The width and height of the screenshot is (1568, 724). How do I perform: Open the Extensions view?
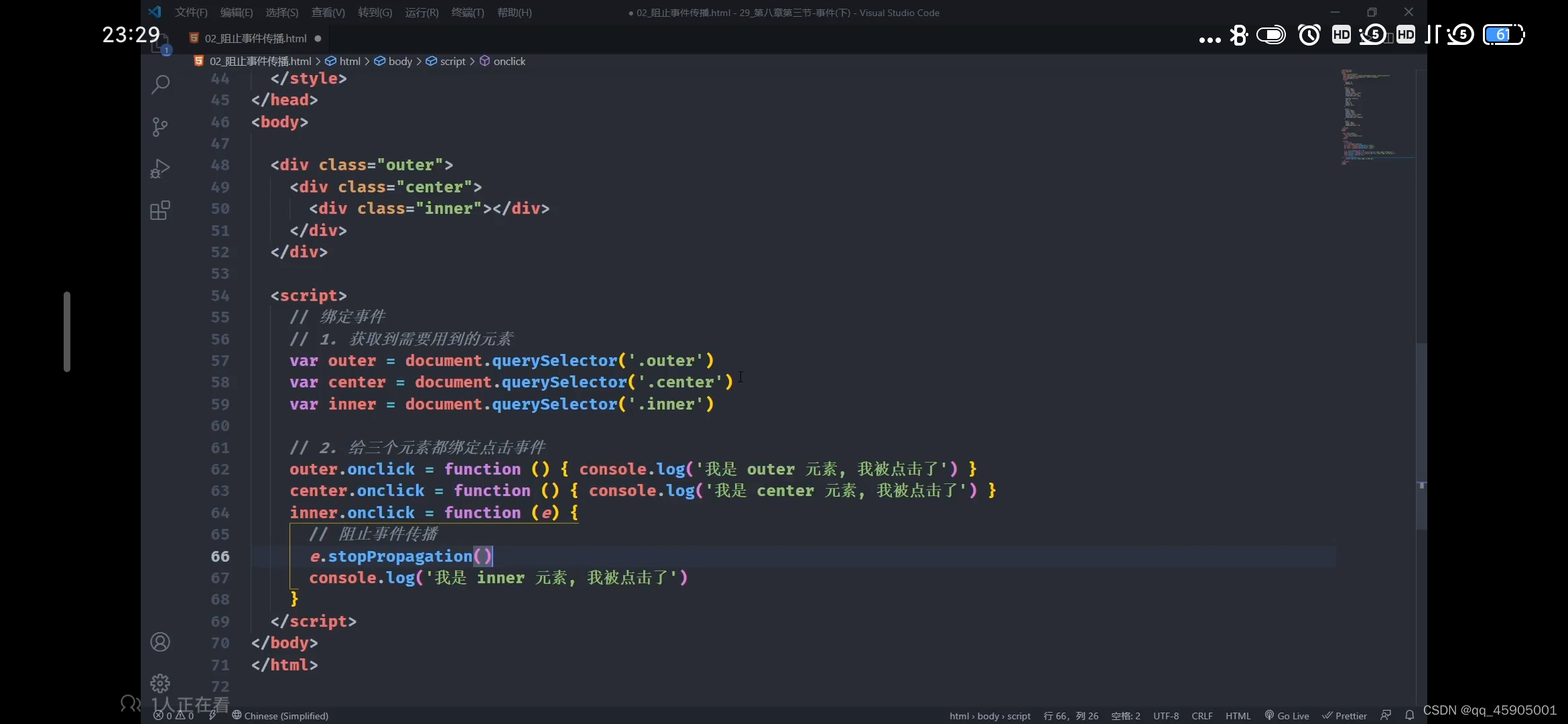[x=160, y=210]
